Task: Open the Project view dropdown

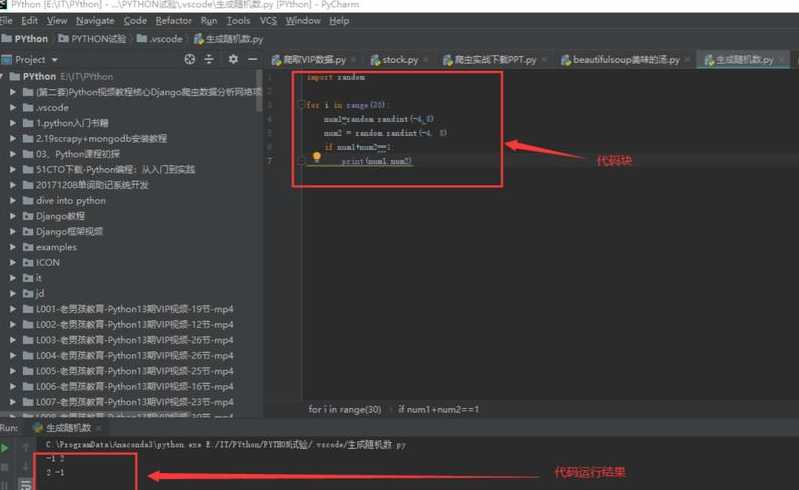Action: pos(55,60)
